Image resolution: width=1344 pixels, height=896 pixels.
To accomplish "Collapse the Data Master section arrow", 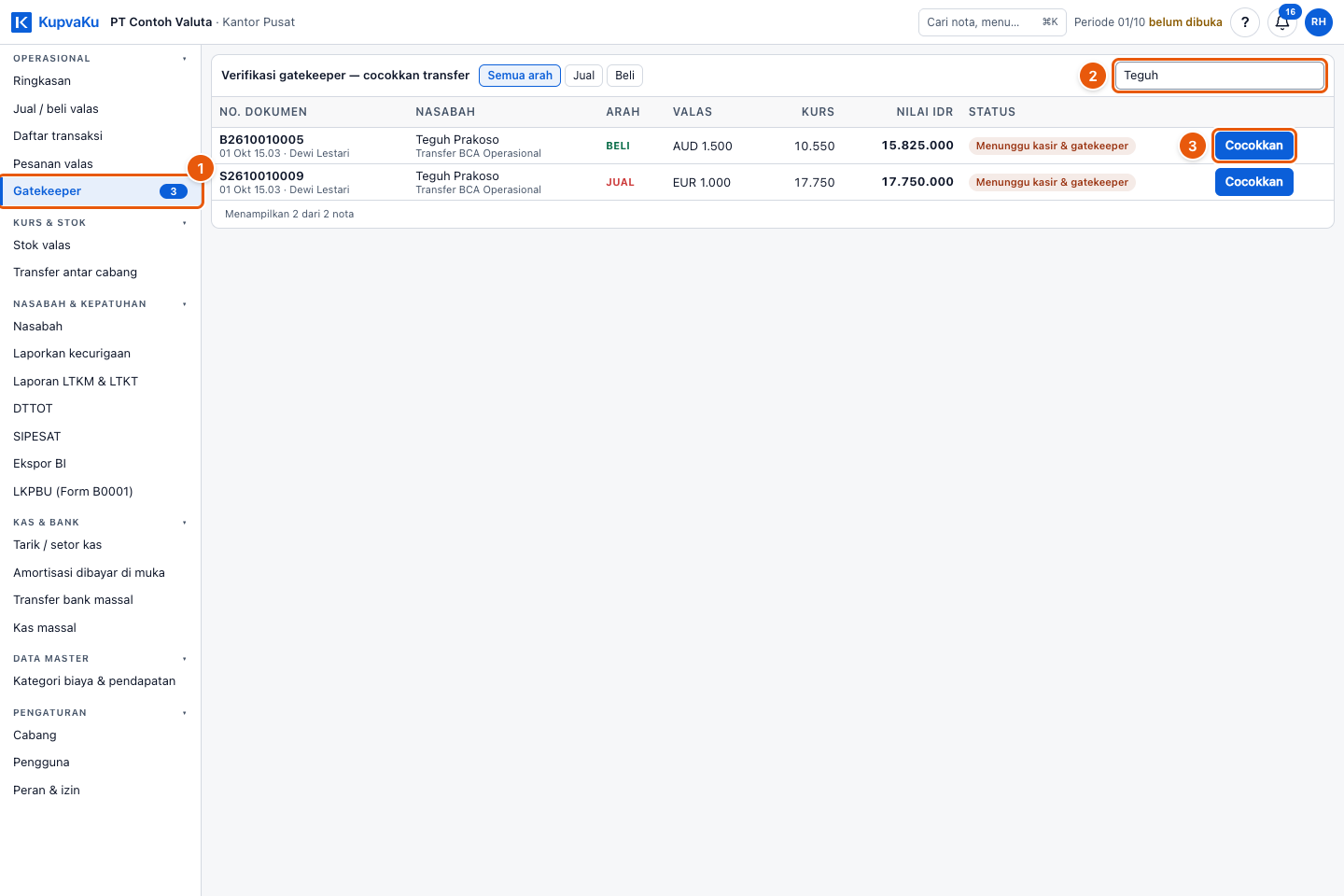I will click(185, 659).
